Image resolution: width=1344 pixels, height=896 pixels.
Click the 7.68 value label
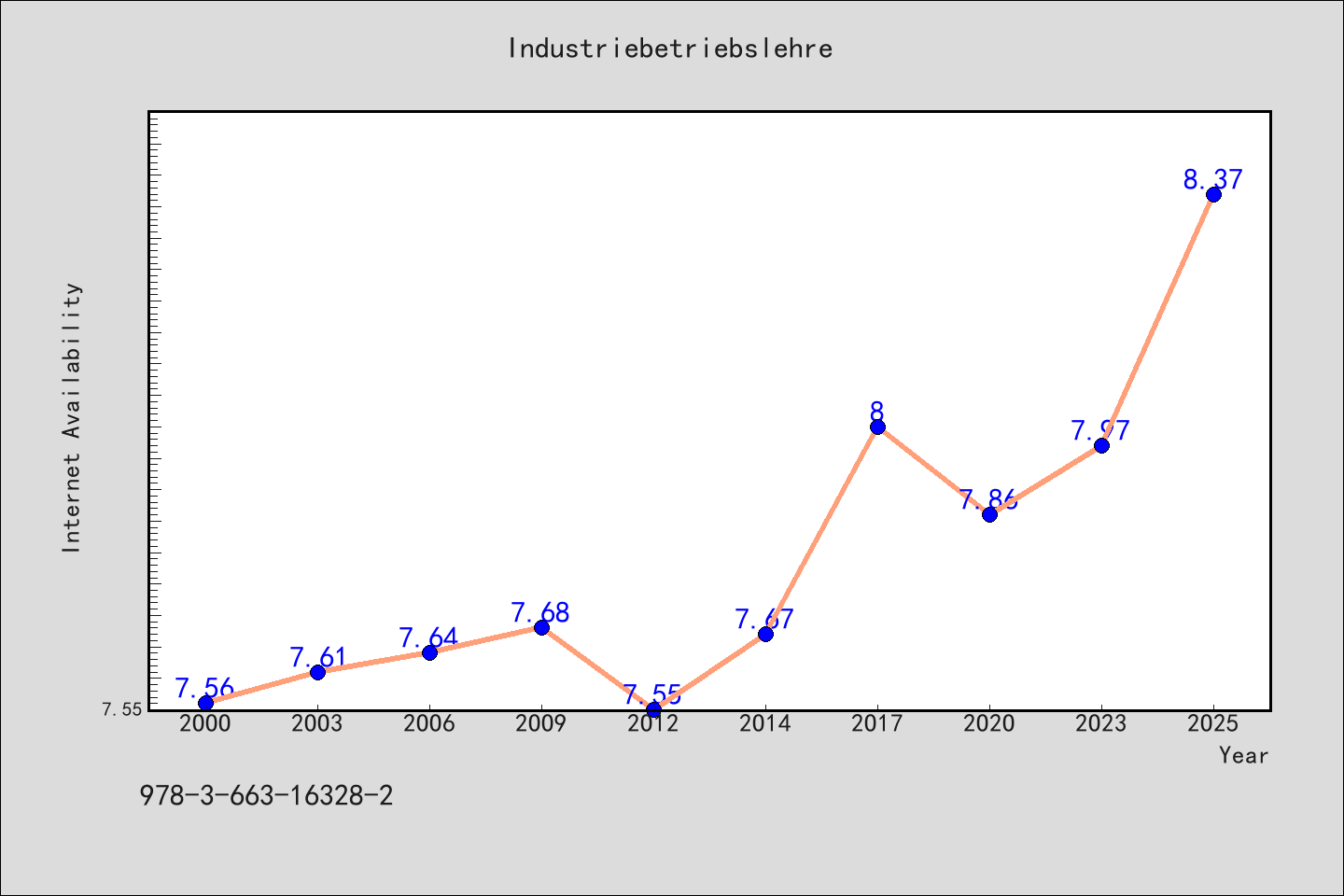[x=540, y=612]
